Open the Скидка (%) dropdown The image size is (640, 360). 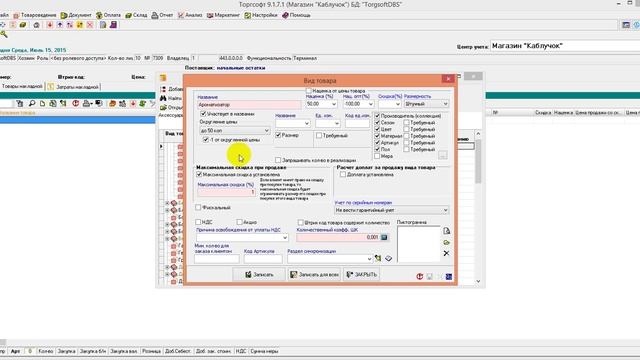tap(397, 104)
